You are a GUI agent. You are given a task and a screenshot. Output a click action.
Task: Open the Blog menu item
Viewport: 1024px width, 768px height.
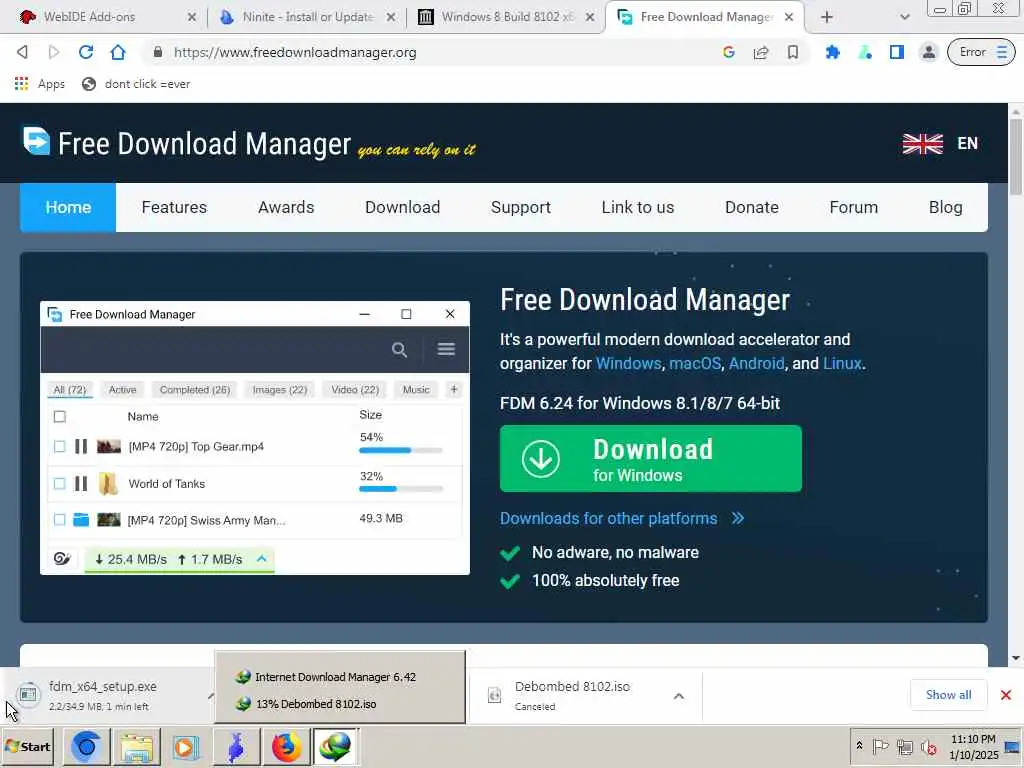coord(946,207)
